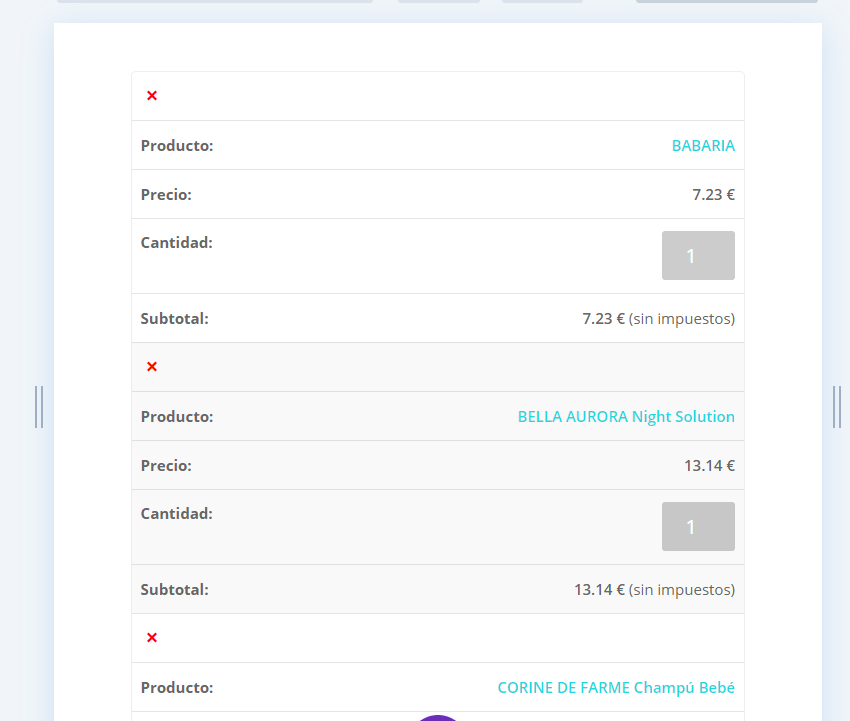Click the Cantidad label in BELLA AURORA row

(177, 514)
